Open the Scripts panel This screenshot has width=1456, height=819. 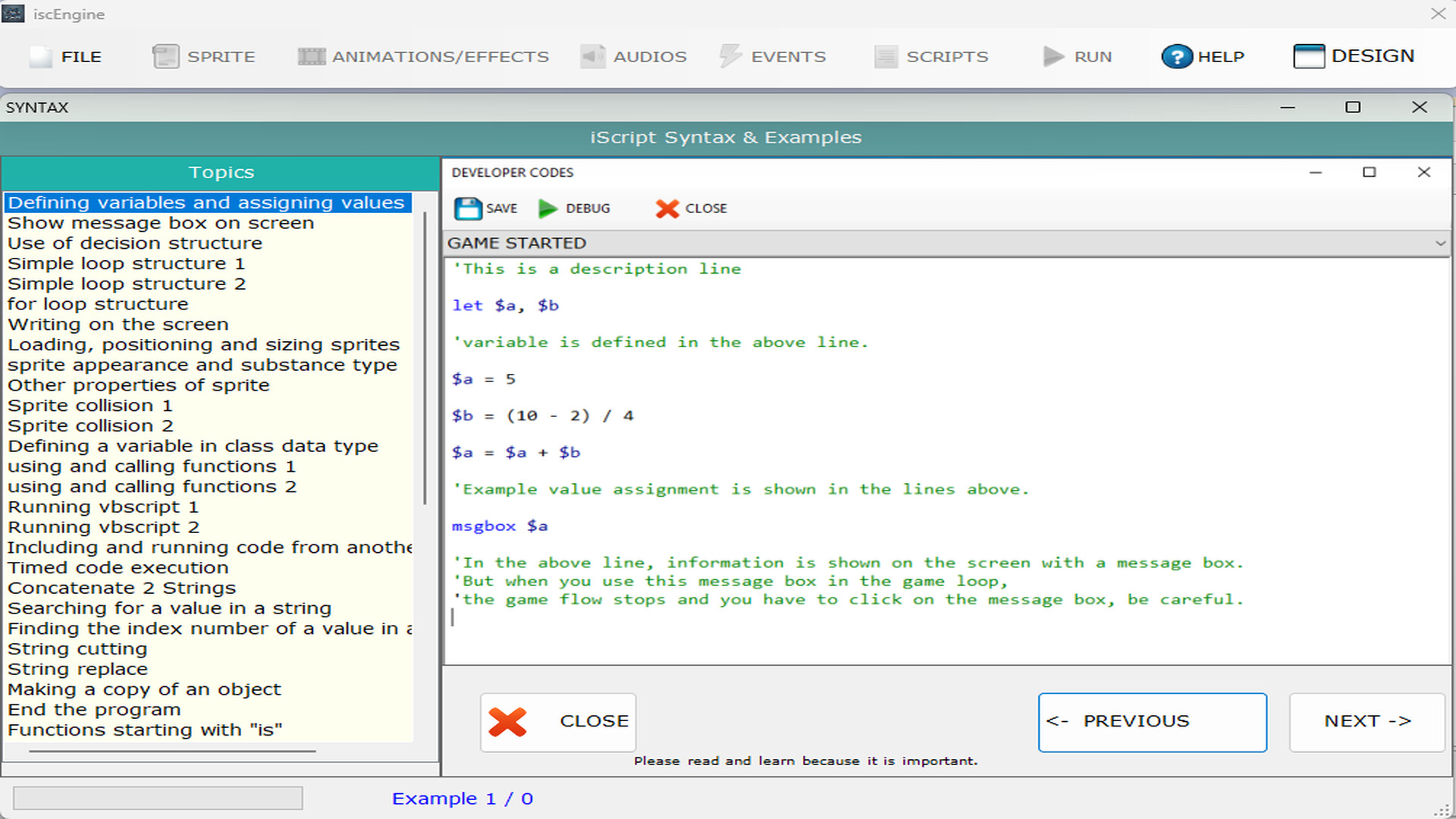pos(931,56)
